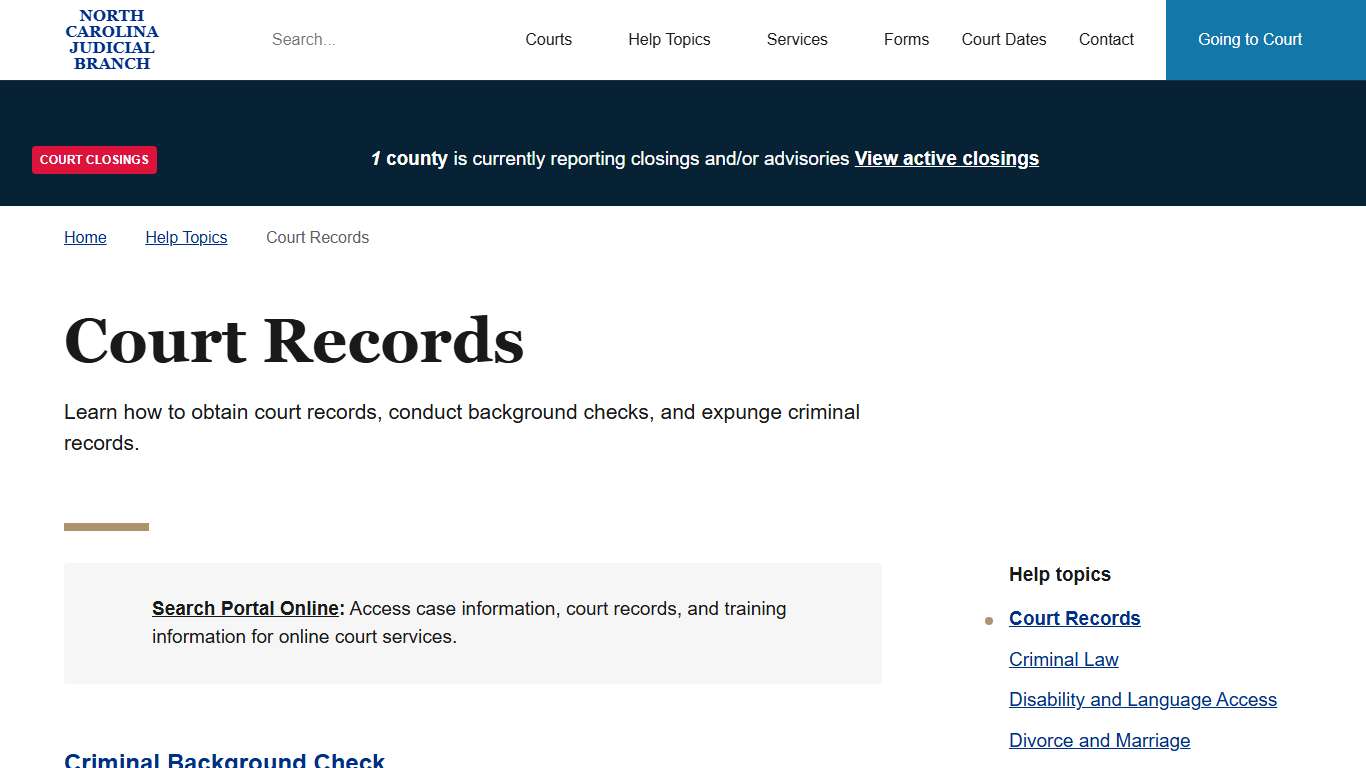Screen dimensions: 1366x768
Task: Click the red COURT CLOSINGS badge
Action: [94, 159]
